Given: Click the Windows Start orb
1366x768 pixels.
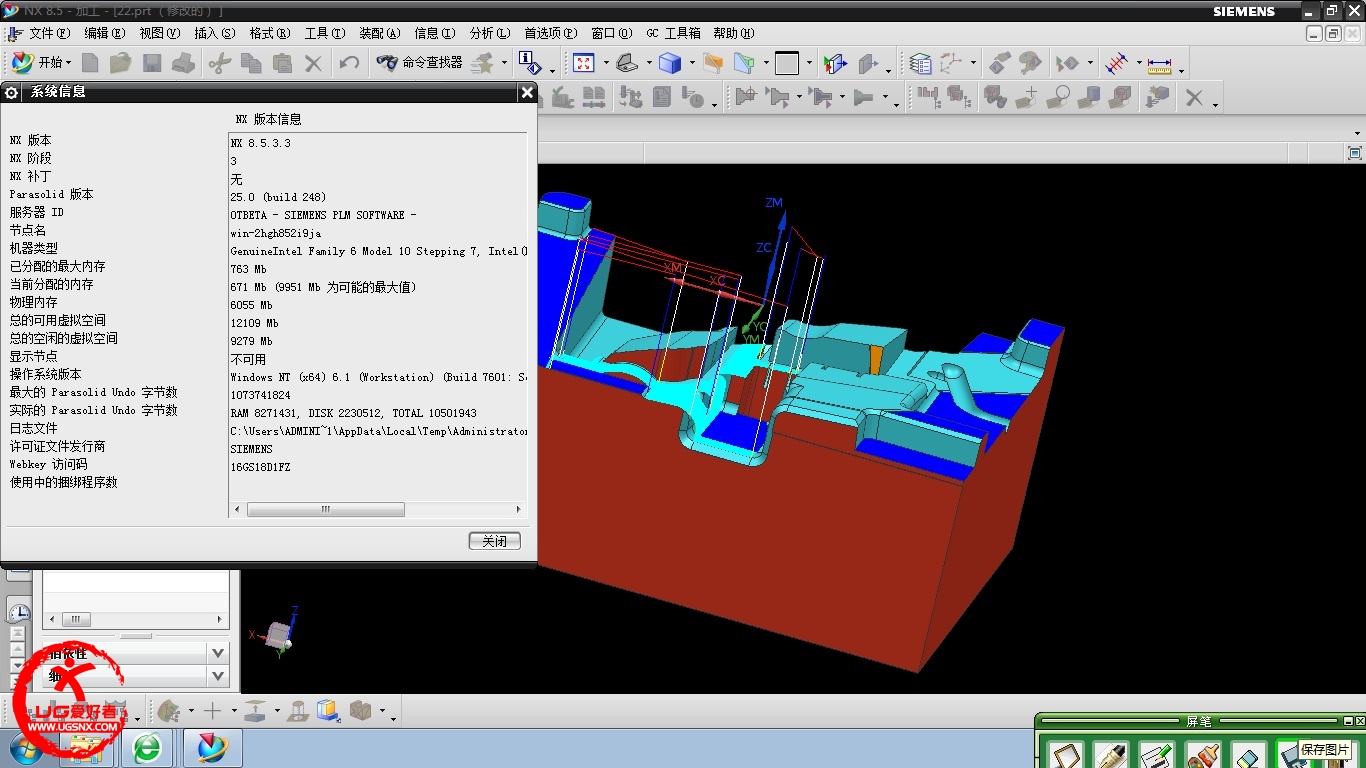Looking at the screenshot, I should (27, 748).
